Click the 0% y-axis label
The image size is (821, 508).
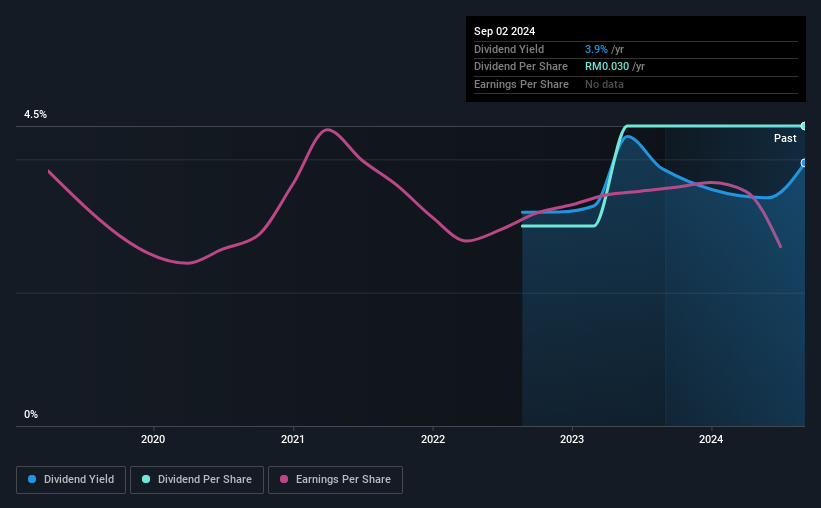[x=31, y=414]
